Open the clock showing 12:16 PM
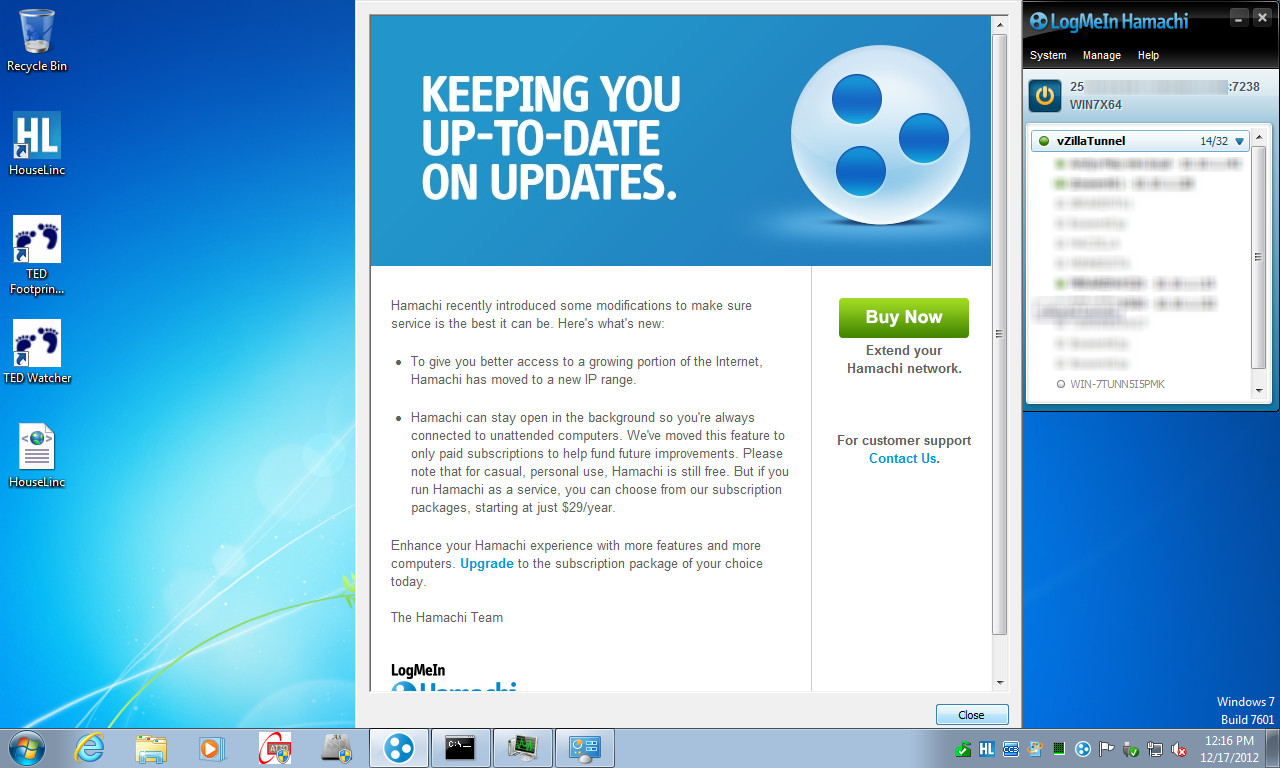 (x=1229, y=748)
